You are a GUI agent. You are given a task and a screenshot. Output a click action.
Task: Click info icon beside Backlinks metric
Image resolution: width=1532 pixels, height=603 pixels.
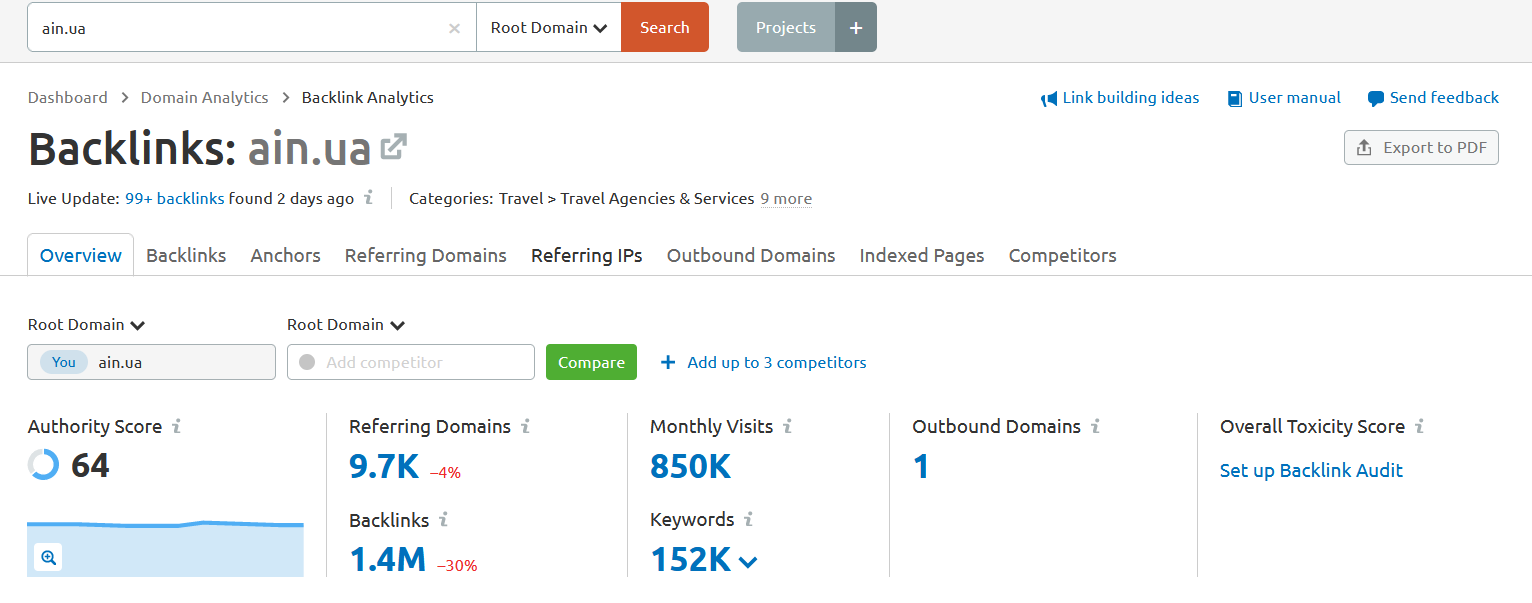[x=443, y=519]
